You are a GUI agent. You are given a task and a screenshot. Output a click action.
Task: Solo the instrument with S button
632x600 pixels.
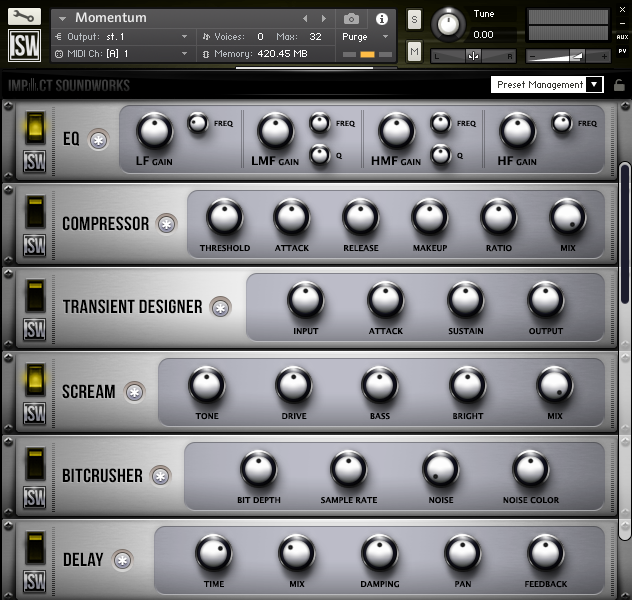(414, 19)
